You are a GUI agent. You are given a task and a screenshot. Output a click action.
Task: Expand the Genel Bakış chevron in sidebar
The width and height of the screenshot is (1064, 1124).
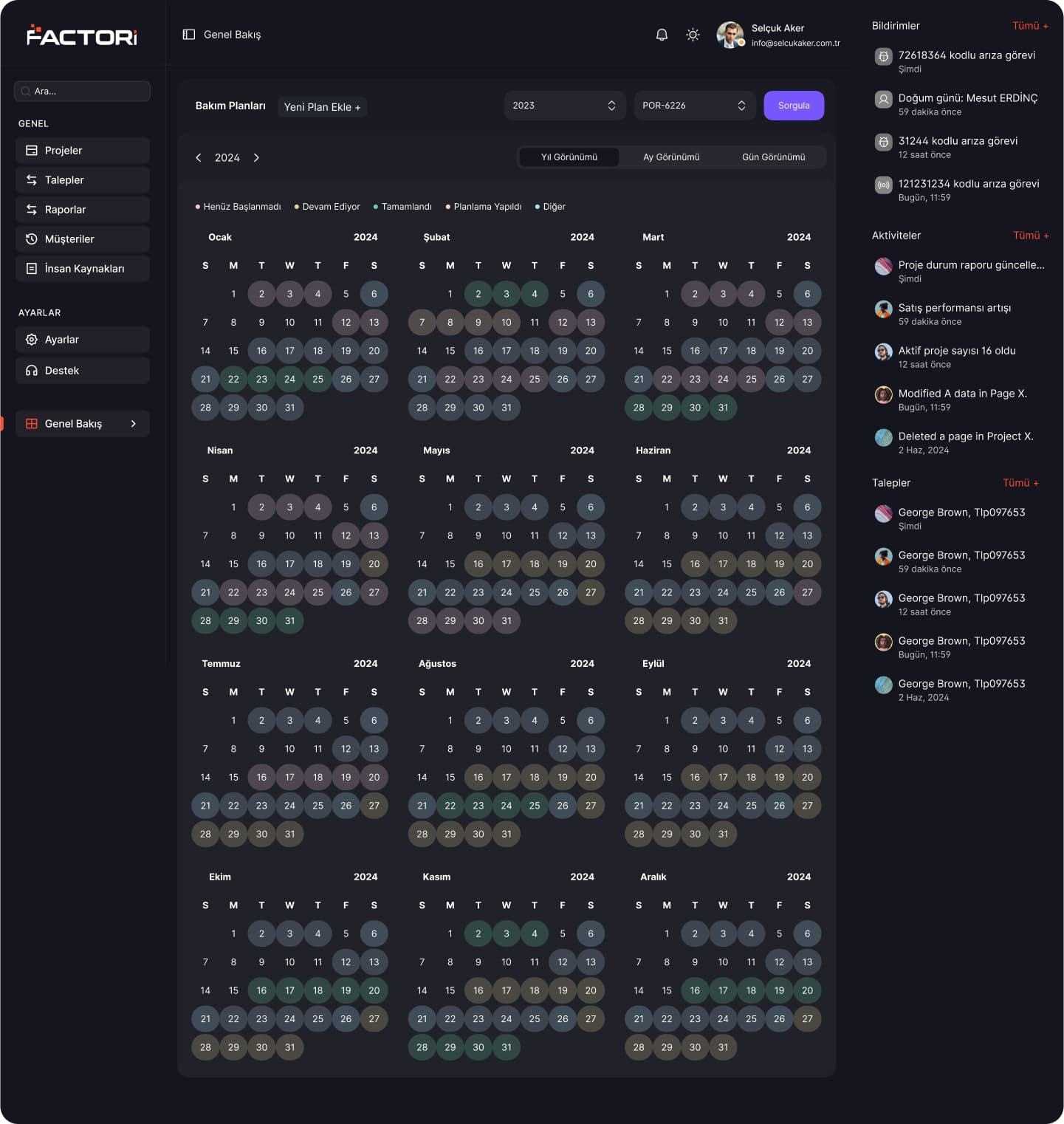[134, 424]
